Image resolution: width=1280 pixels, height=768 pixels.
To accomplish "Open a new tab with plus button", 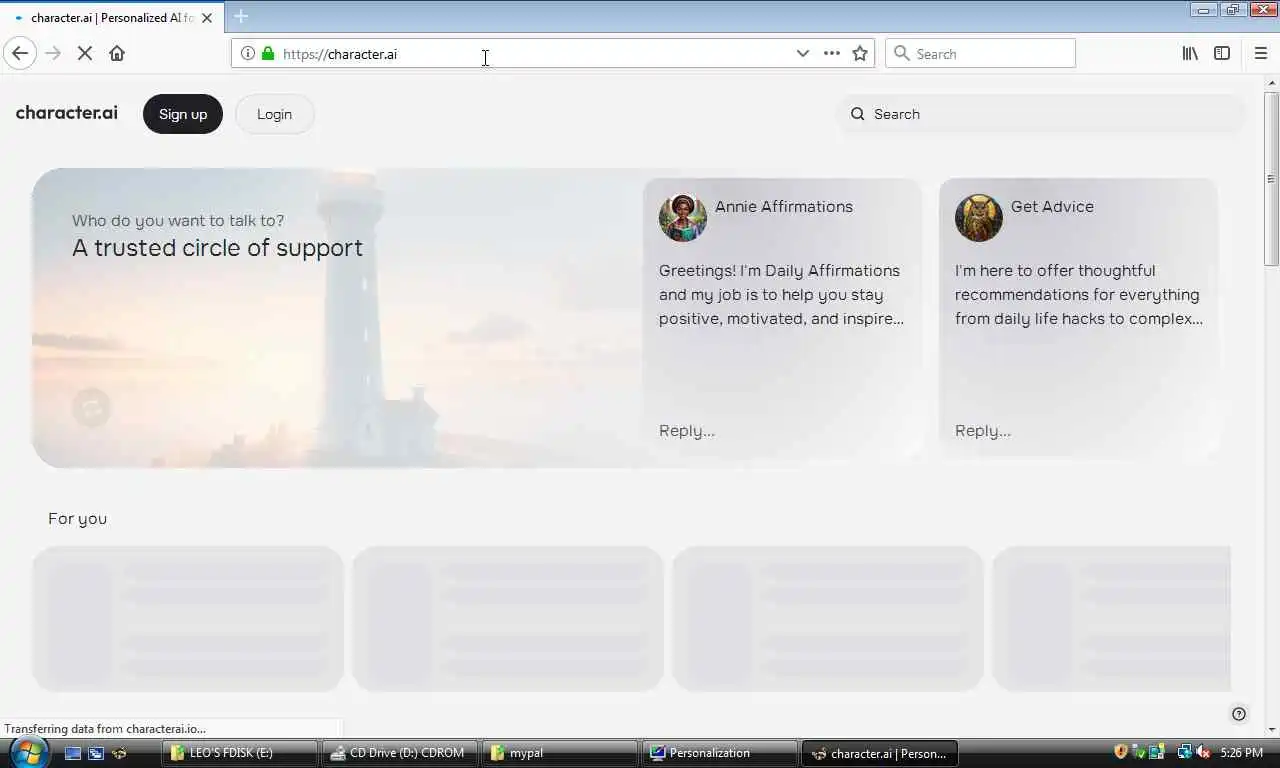I will pos(241,16).
